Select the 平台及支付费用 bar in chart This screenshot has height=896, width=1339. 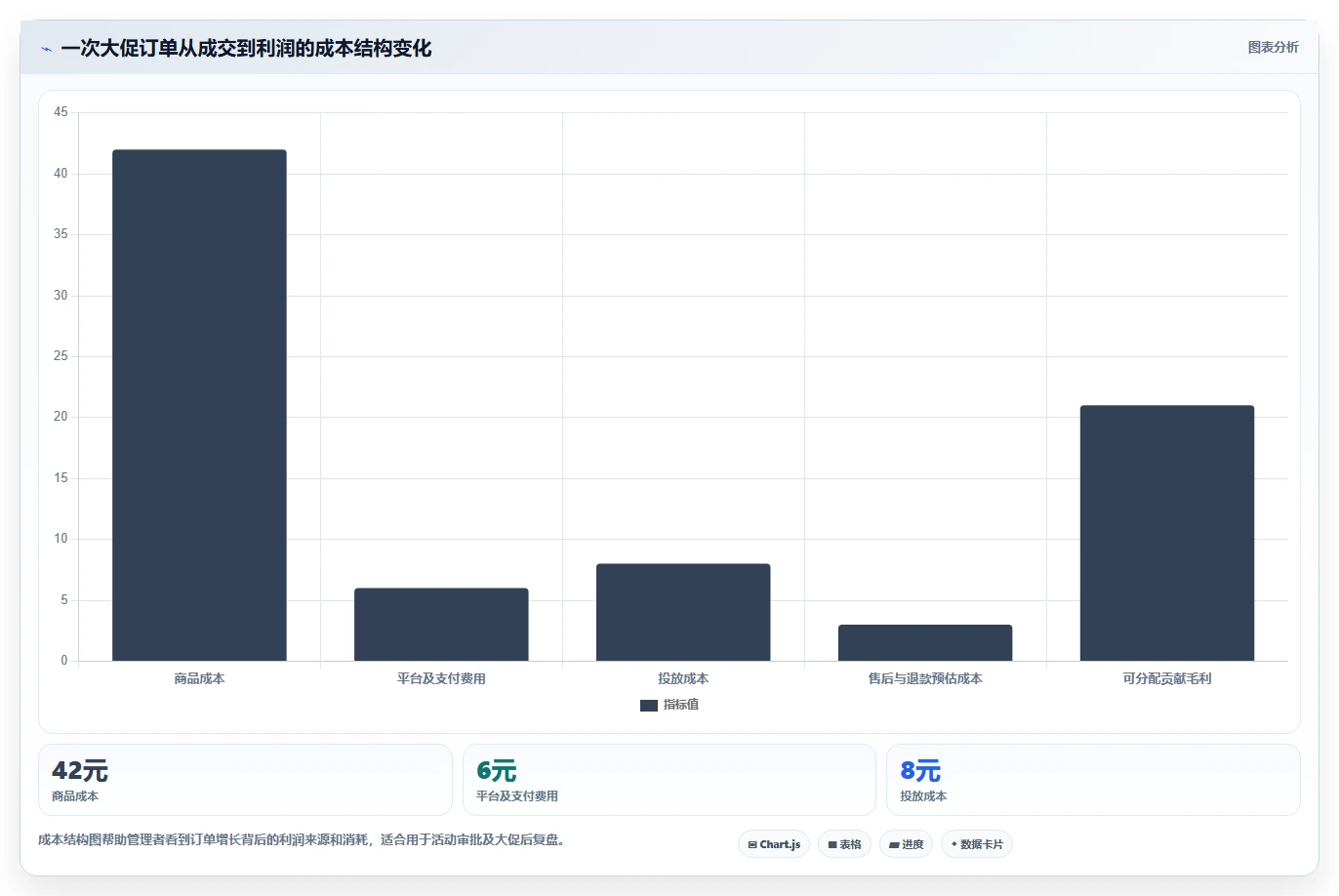(x=441, y=625)
